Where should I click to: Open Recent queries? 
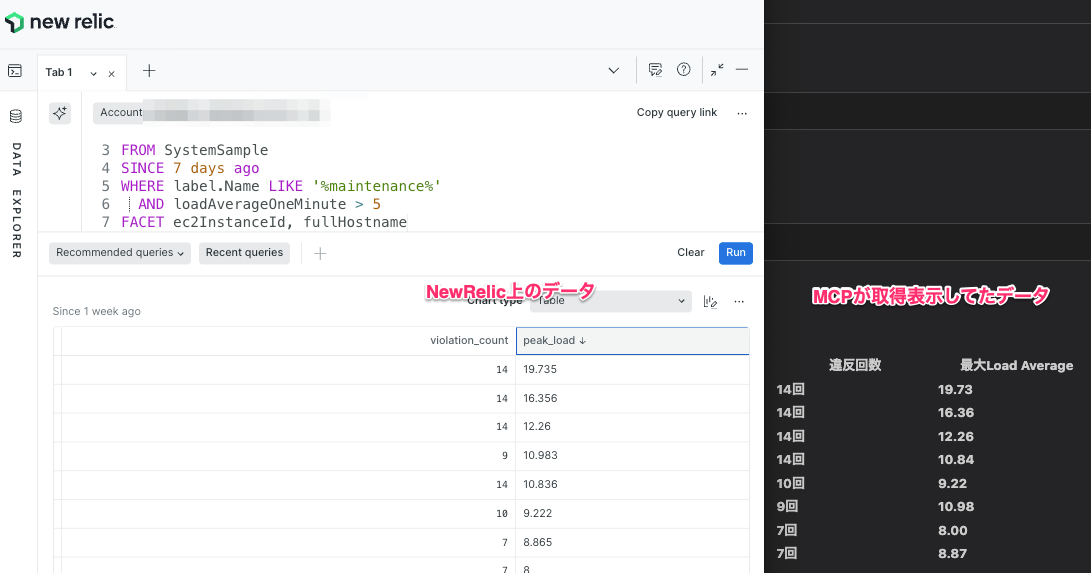pos(244,253)
